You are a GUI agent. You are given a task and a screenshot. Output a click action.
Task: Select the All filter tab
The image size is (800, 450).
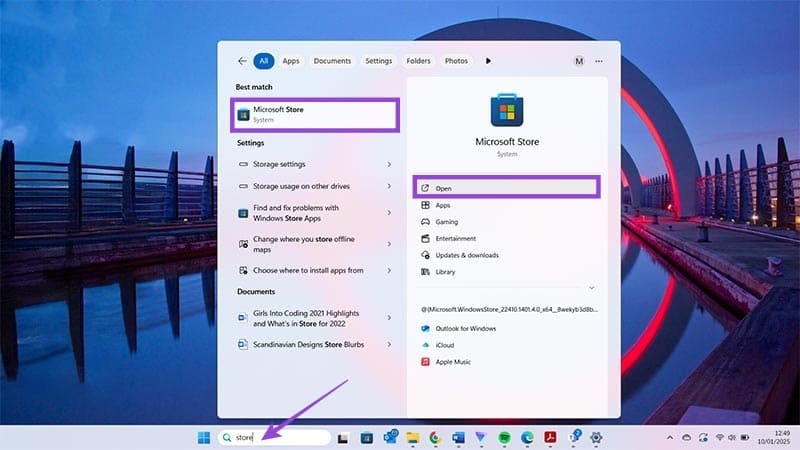pyautogui.click(x=264, y=61)
